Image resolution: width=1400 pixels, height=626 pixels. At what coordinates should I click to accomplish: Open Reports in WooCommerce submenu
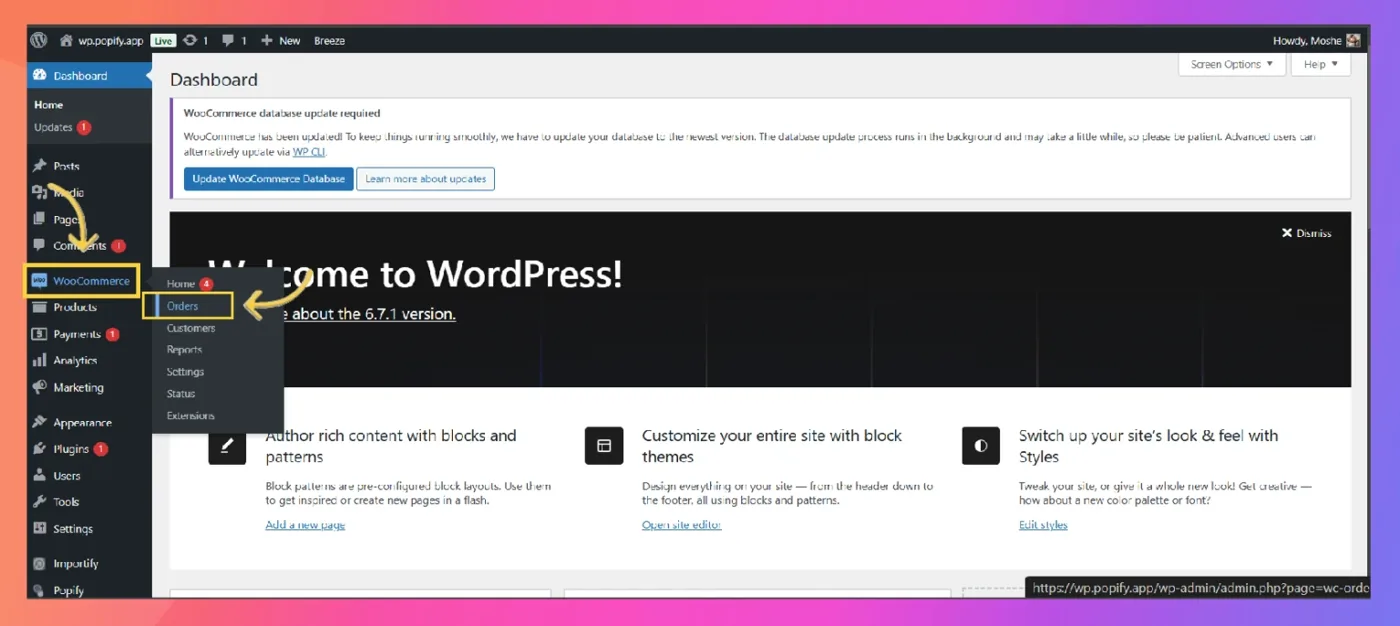point(185,350)
